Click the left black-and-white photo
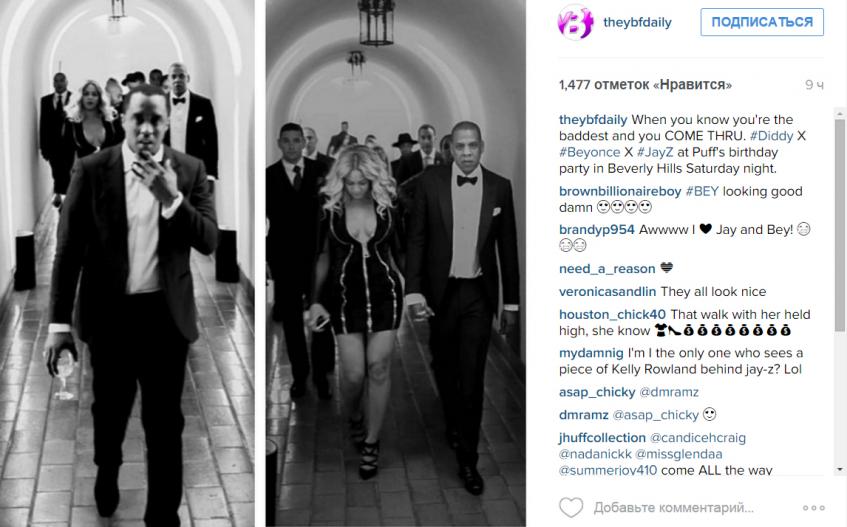This screenshot has height=527, width=847. [x=127, y=264]
